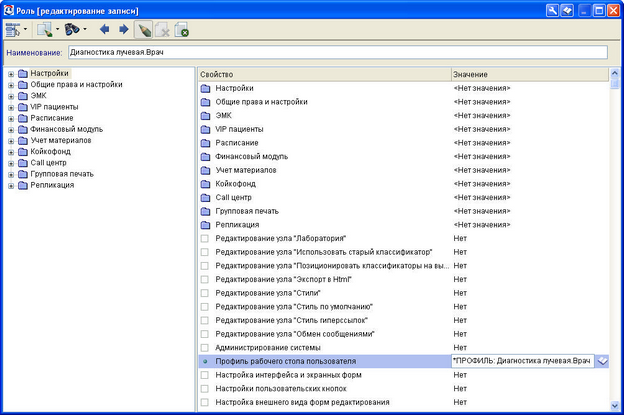Open dropdown arrow next to copy-with-pencil icon
Image resolution: width=624 pixels, height=415 pixels.
[x=57, y=29]
